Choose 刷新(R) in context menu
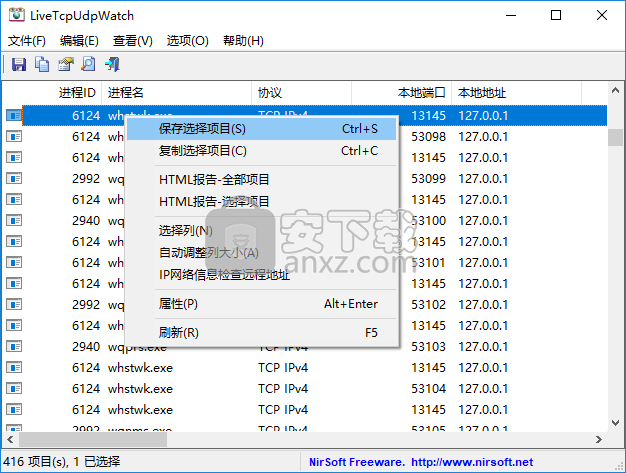This screenshot has width=626, height=473. [x=261, y=332]
